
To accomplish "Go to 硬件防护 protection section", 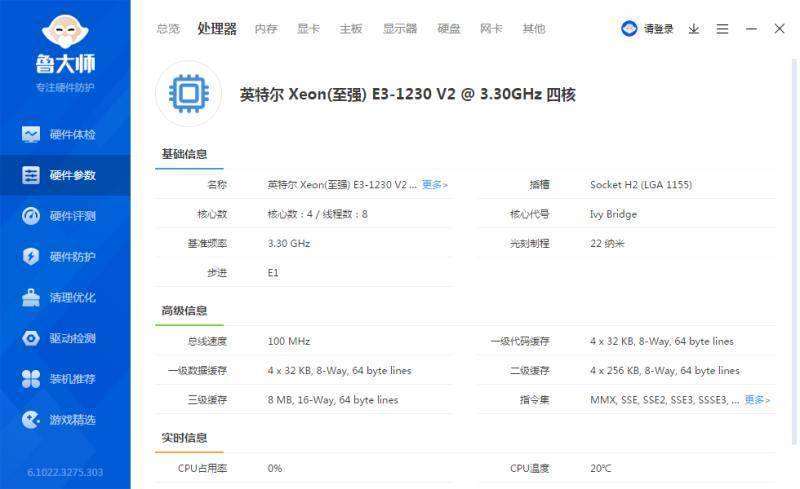I will click(65, 257).
